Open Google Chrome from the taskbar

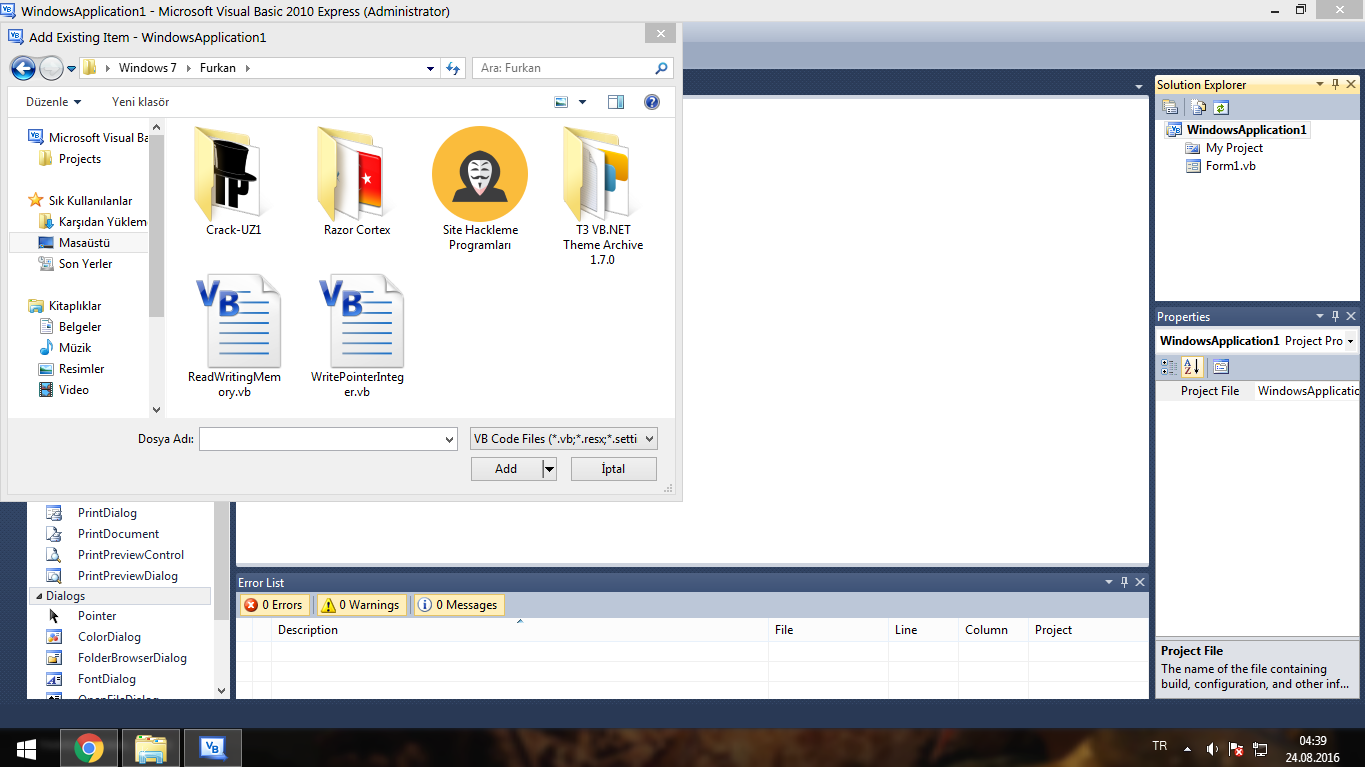point(89,748)
